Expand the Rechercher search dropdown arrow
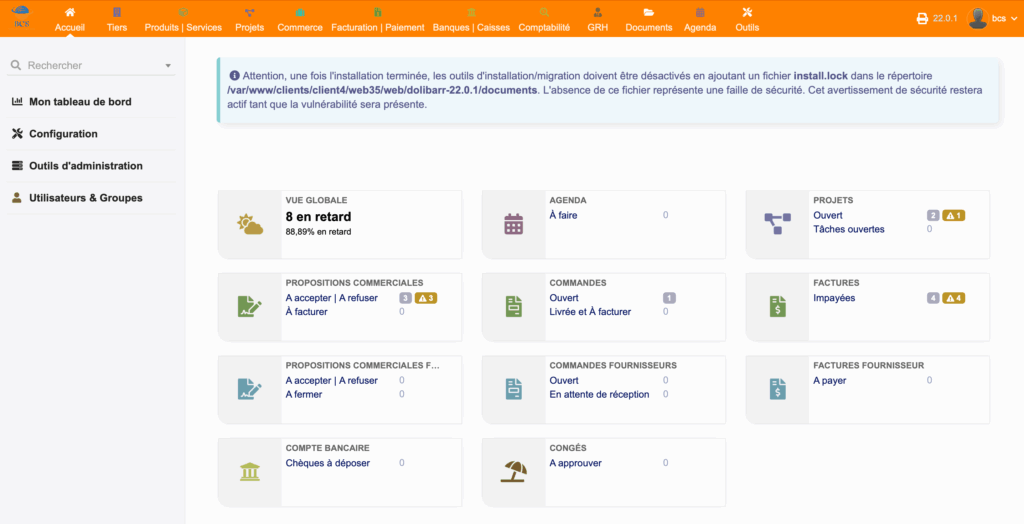 (x=168, y=66)
